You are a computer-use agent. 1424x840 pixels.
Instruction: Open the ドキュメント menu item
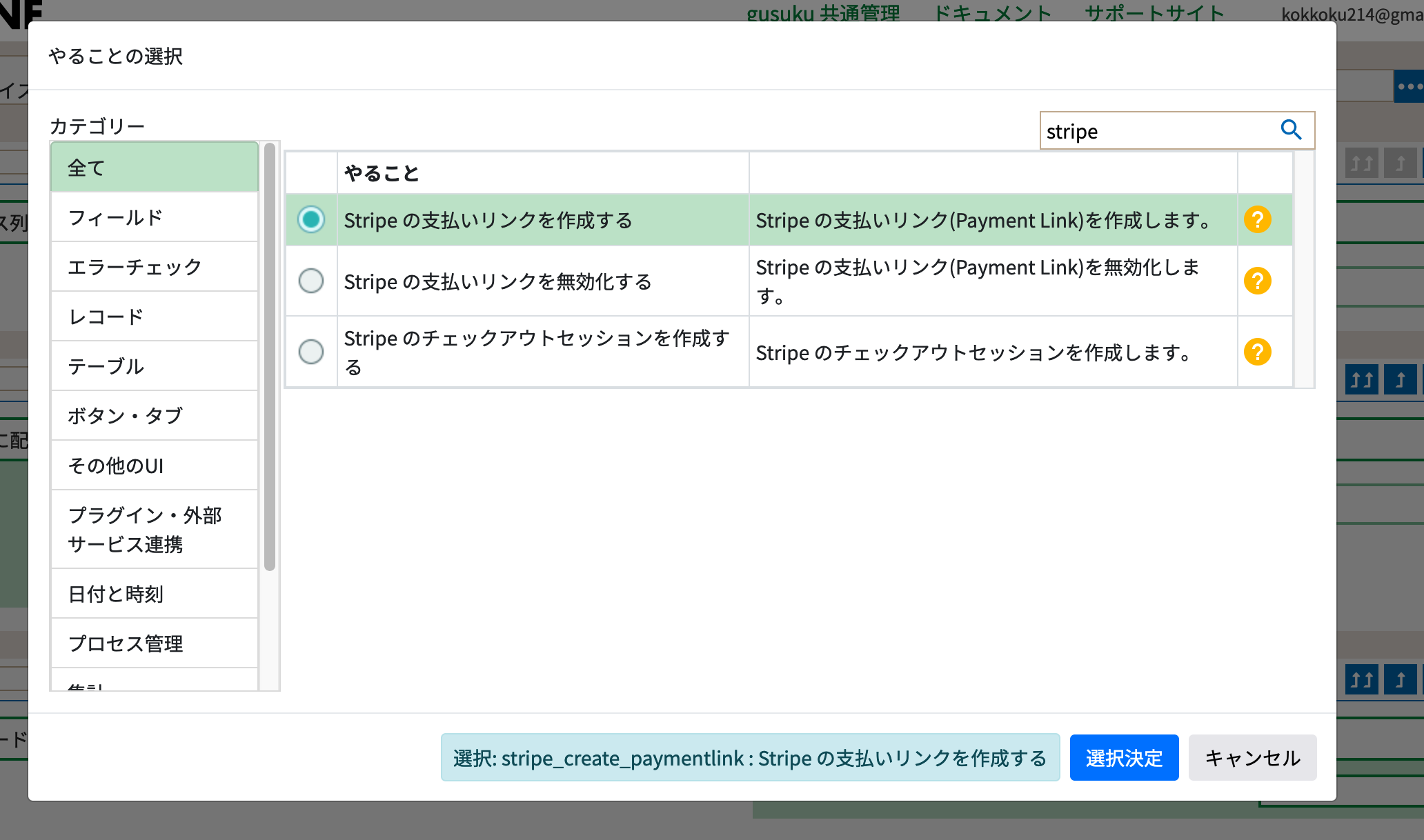click(x=993, y=12)
